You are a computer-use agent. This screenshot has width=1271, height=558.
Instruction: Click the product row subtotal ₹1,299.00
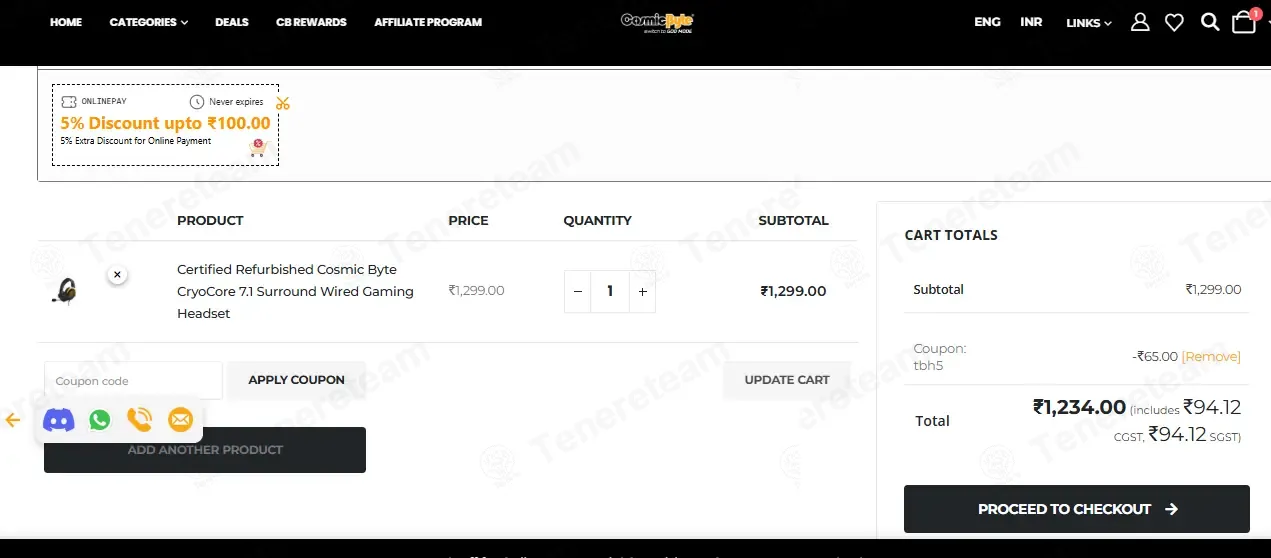(x=793, y=291)
